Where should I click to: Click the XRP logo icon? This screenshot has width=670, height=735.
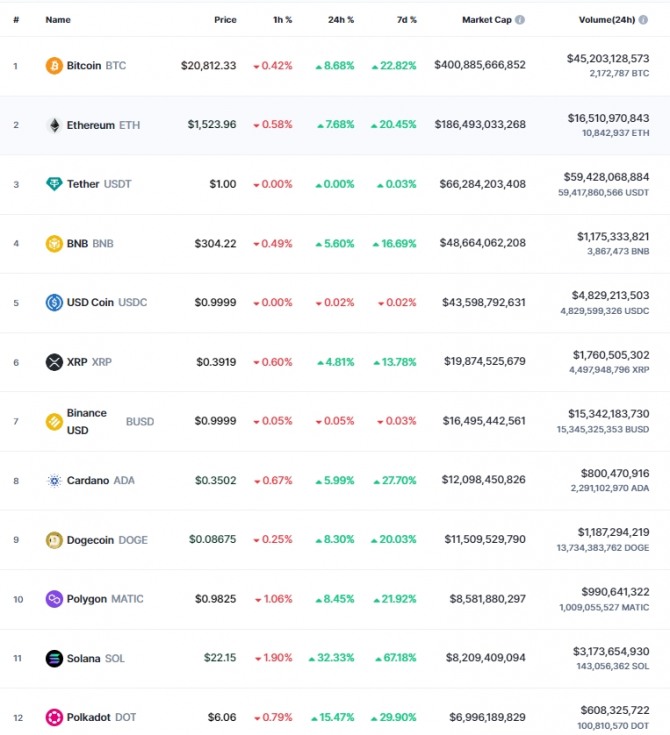[x=54, y=362]
